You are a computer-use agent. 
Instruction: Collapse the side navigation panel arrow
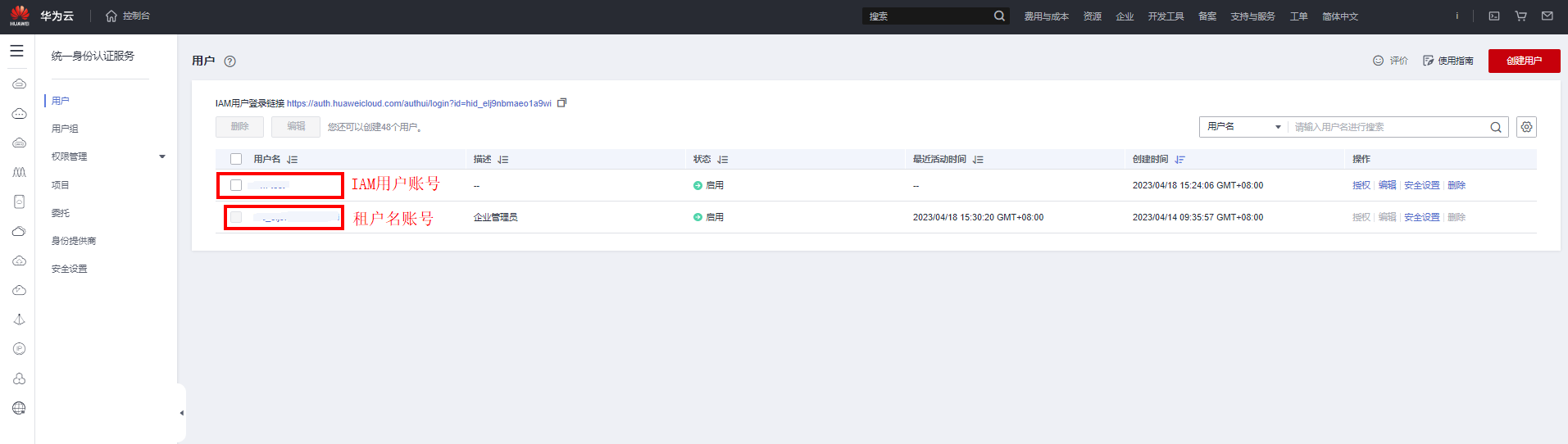pos(181,413)
